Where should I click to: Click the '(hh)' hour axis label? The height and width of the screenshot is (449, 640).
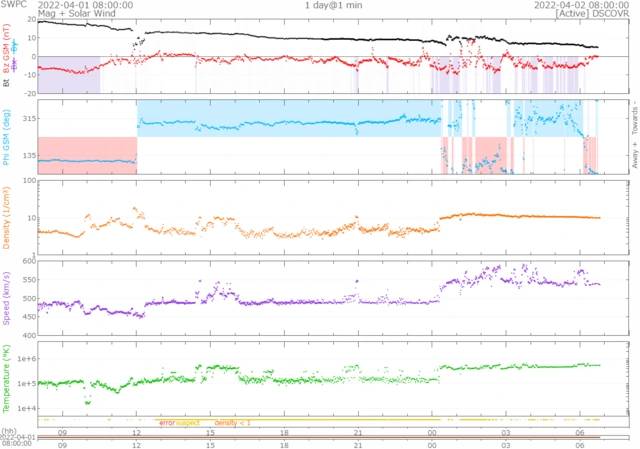tap(9, 431)
